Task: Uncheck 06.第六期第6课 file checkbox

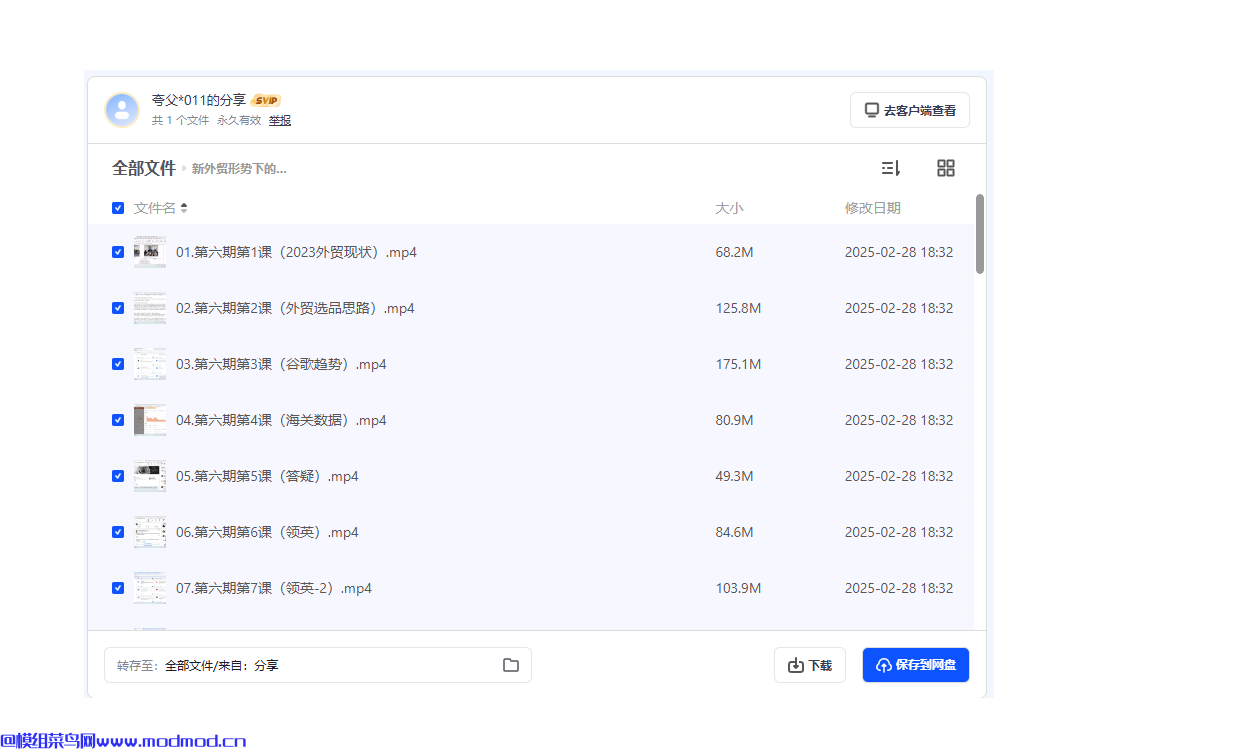Action: 118,532
